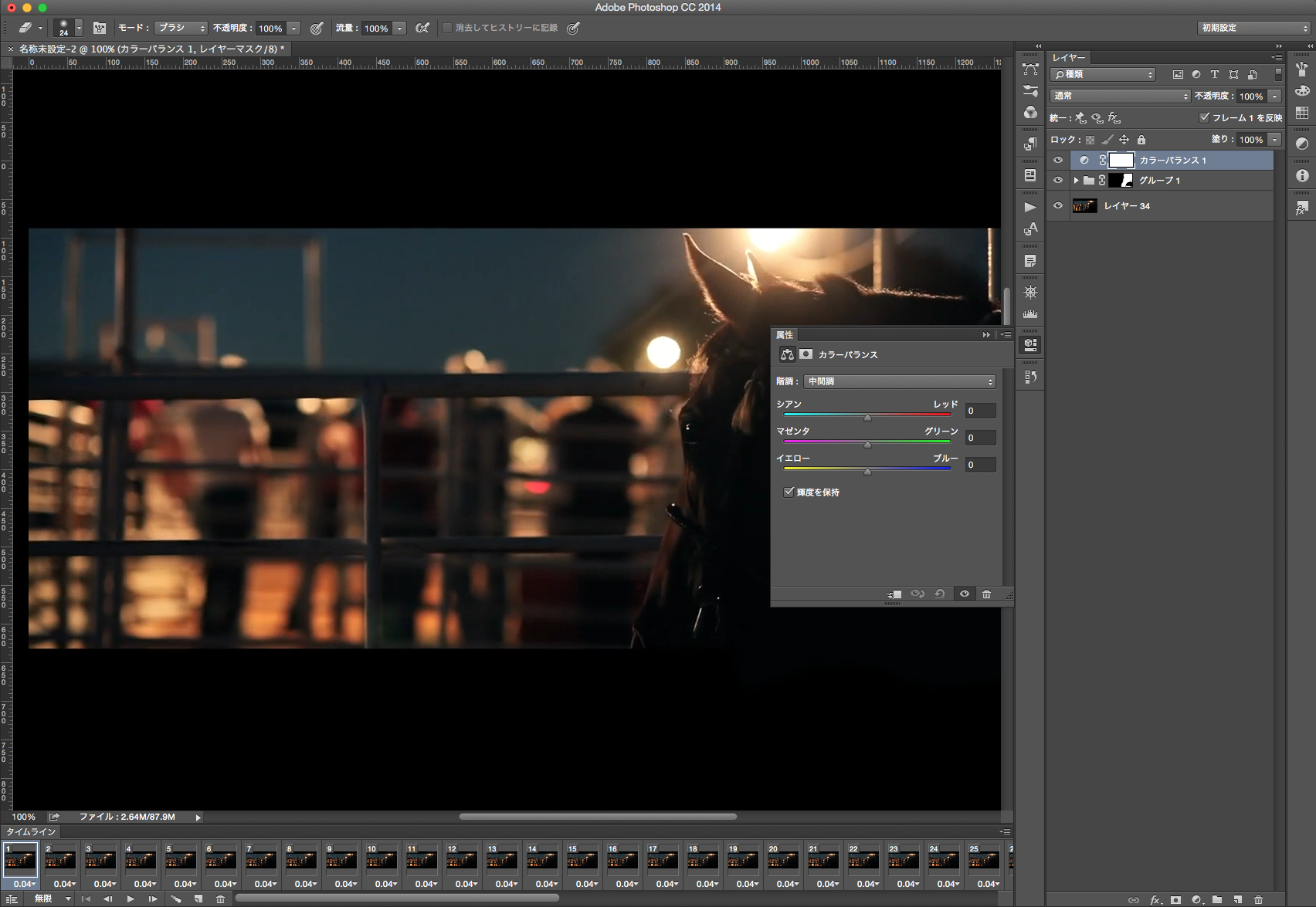The width and height of the screenshot is (1316, 907).
Task: Filter layers by smart object icon
Action: [x=1252, y=75]
